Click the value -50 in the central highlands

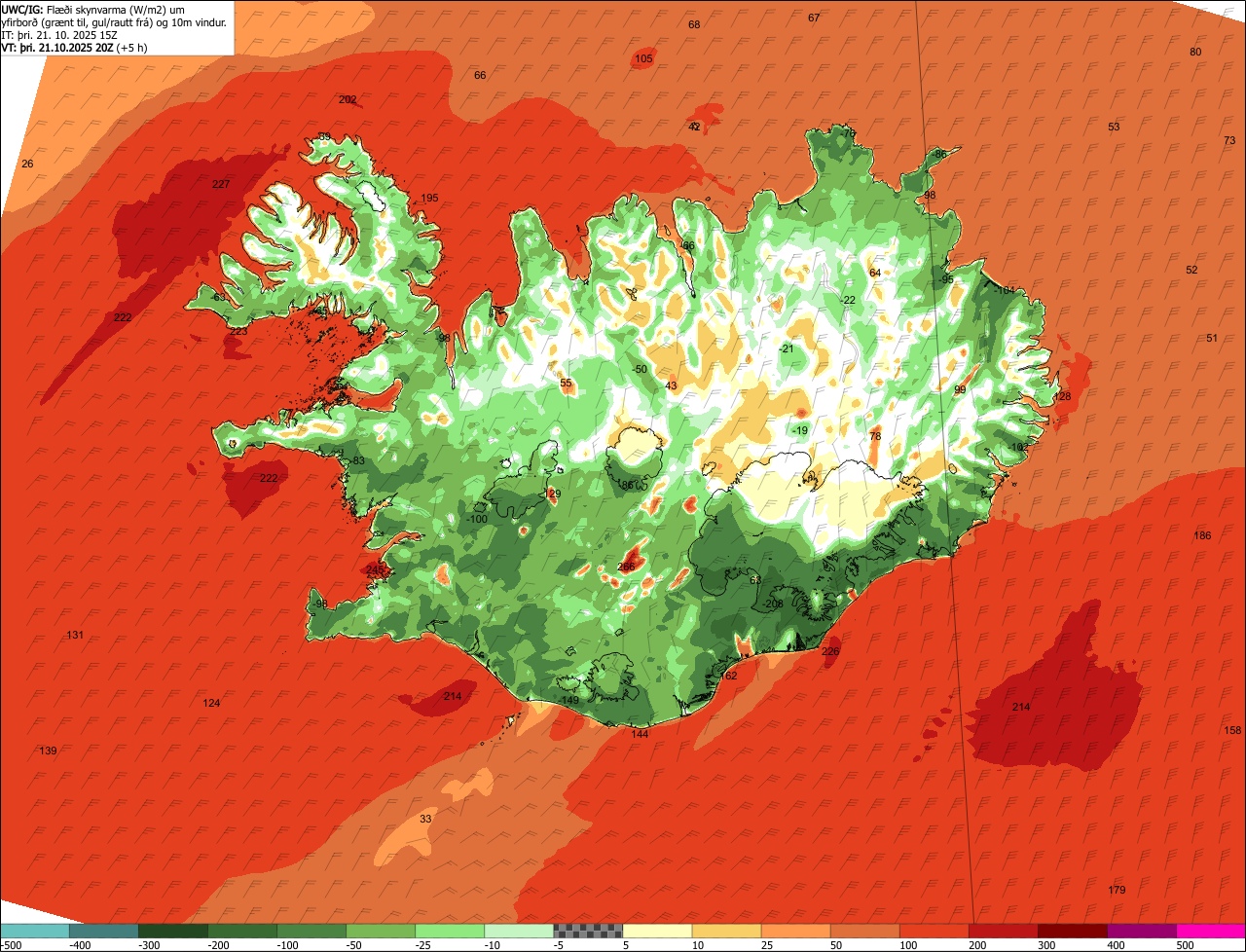coord(639,369)
